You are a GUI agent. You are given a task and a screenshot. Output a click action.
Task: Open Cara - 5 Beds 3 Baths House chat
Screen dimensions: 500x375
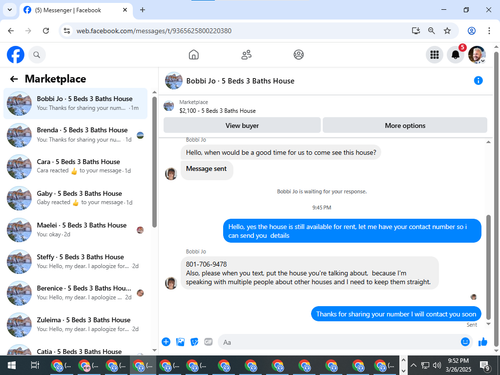point(75,166)
